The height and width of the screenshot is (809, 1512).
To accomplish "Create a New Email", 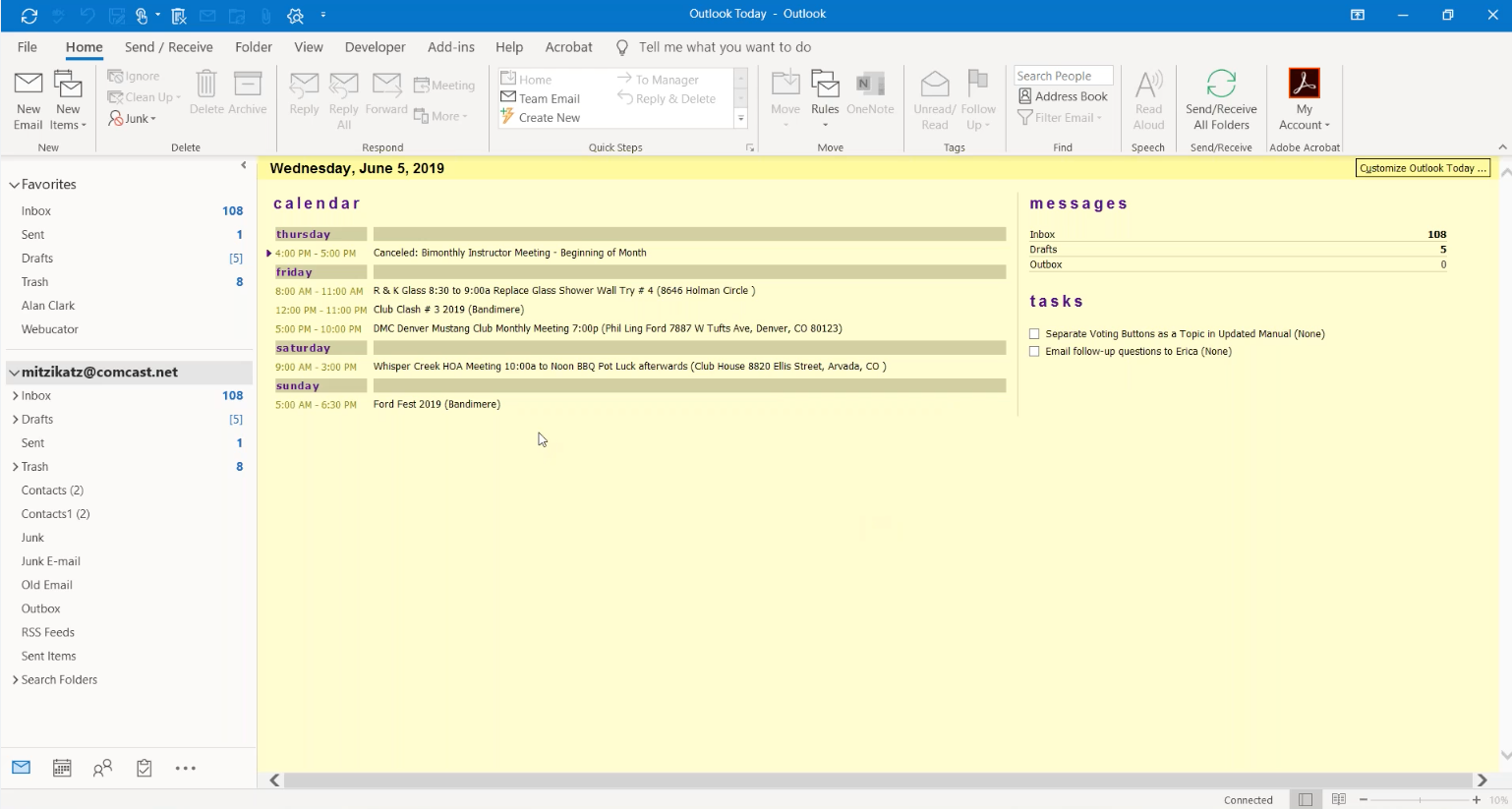I will tap(28, 98).
